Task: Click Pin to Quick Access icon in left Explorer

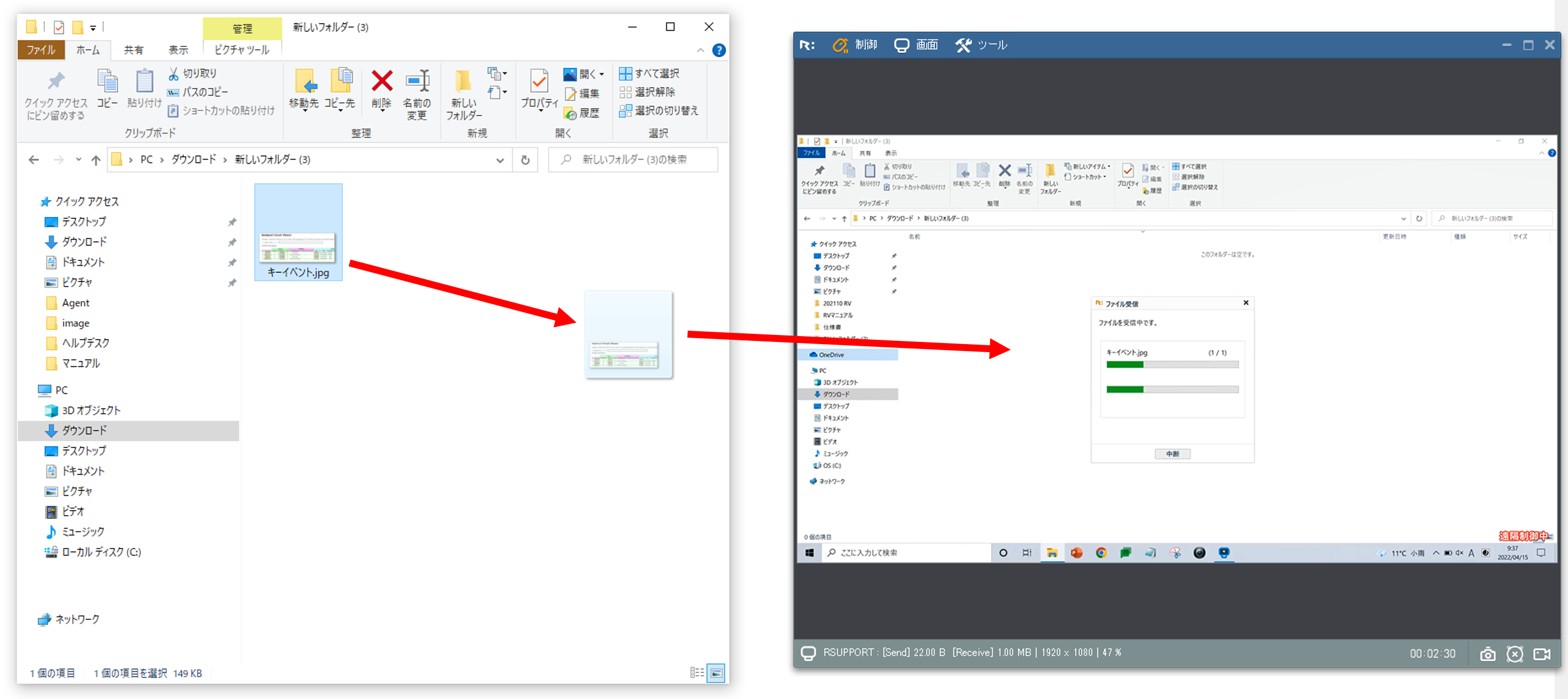Action: 56,81
